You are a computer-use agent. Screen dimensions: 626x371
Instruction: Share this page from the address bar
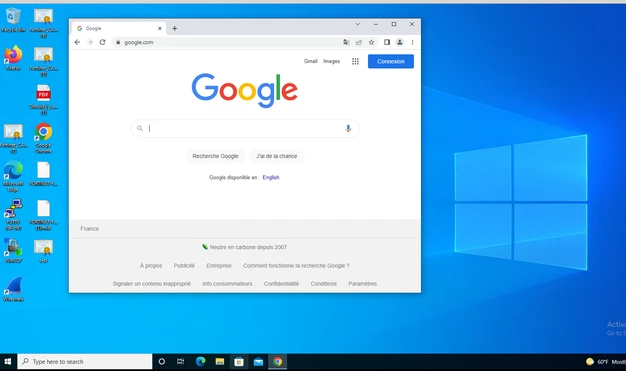click(359, 42)
